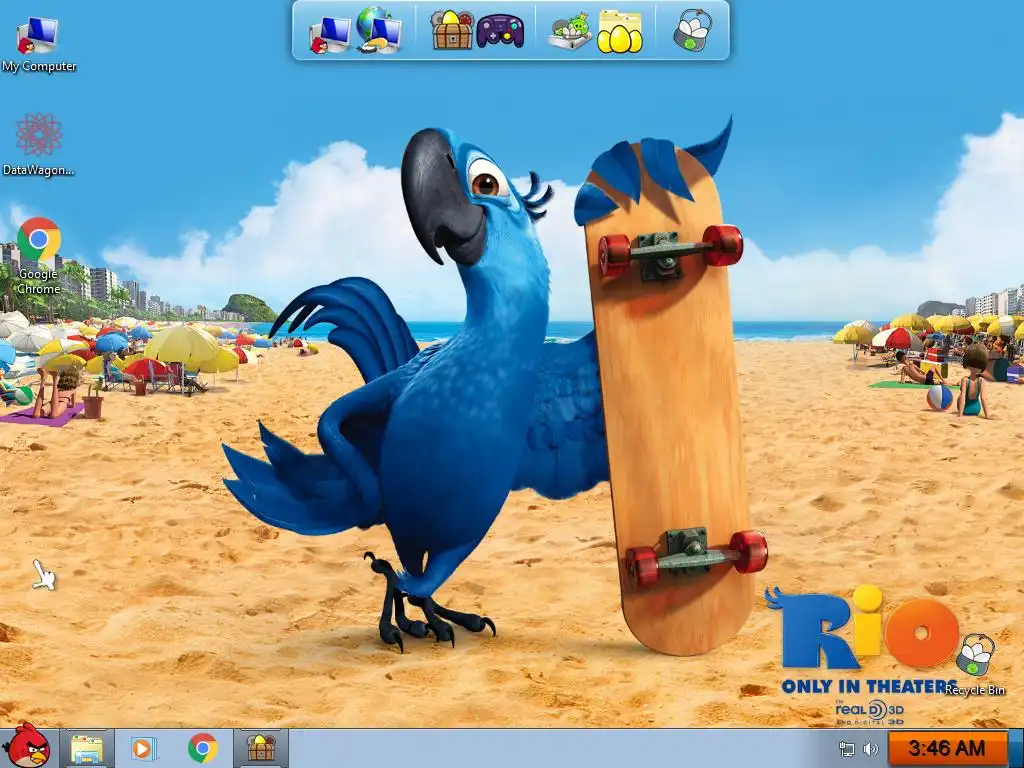Open the My Computer desktop icon
The width and height of the screenshot is (1024, 768).
(x=38, y=37)
